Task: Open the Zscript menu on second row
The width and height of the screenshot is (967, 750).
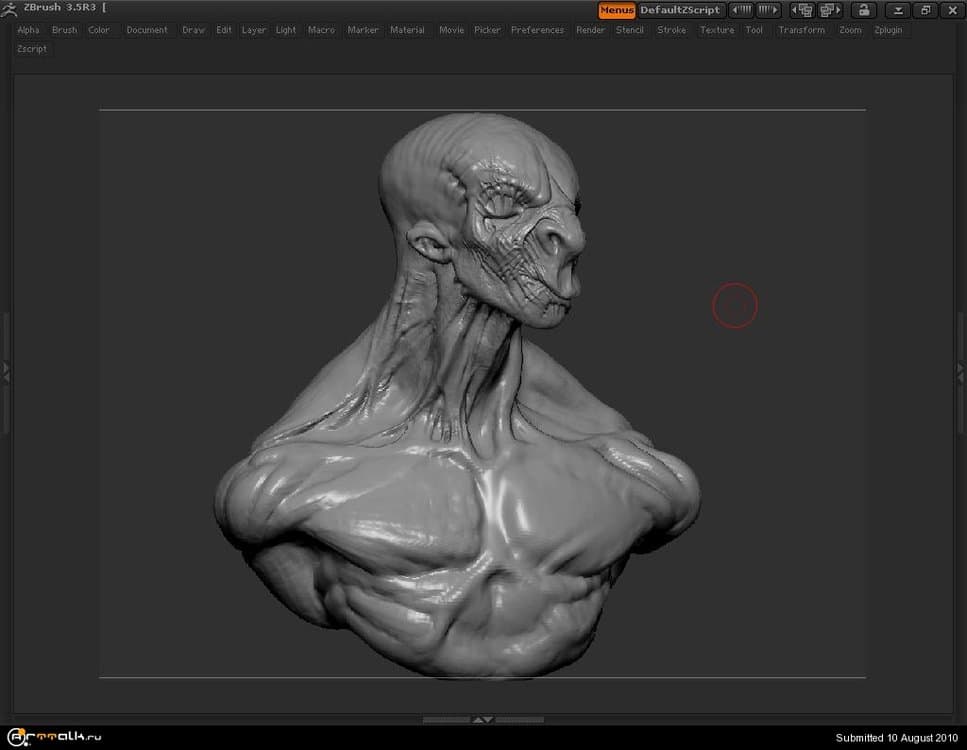Action: [32, 49]
